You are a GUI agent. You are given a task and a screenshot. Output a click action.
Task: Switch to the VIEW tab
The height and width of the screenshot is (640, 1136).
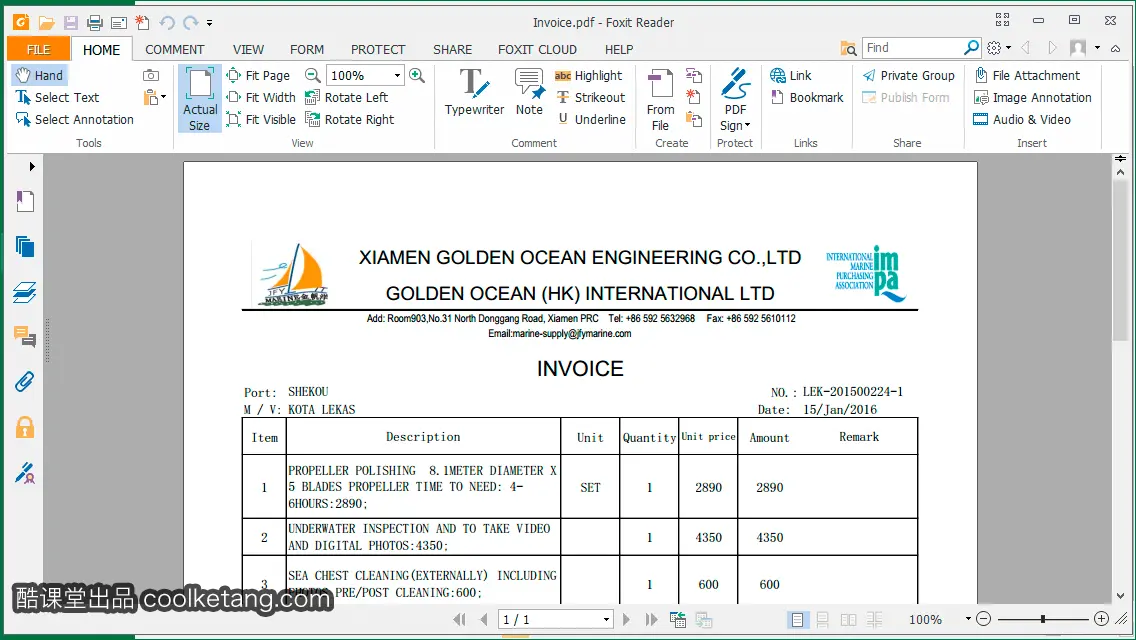pos(248,49)
